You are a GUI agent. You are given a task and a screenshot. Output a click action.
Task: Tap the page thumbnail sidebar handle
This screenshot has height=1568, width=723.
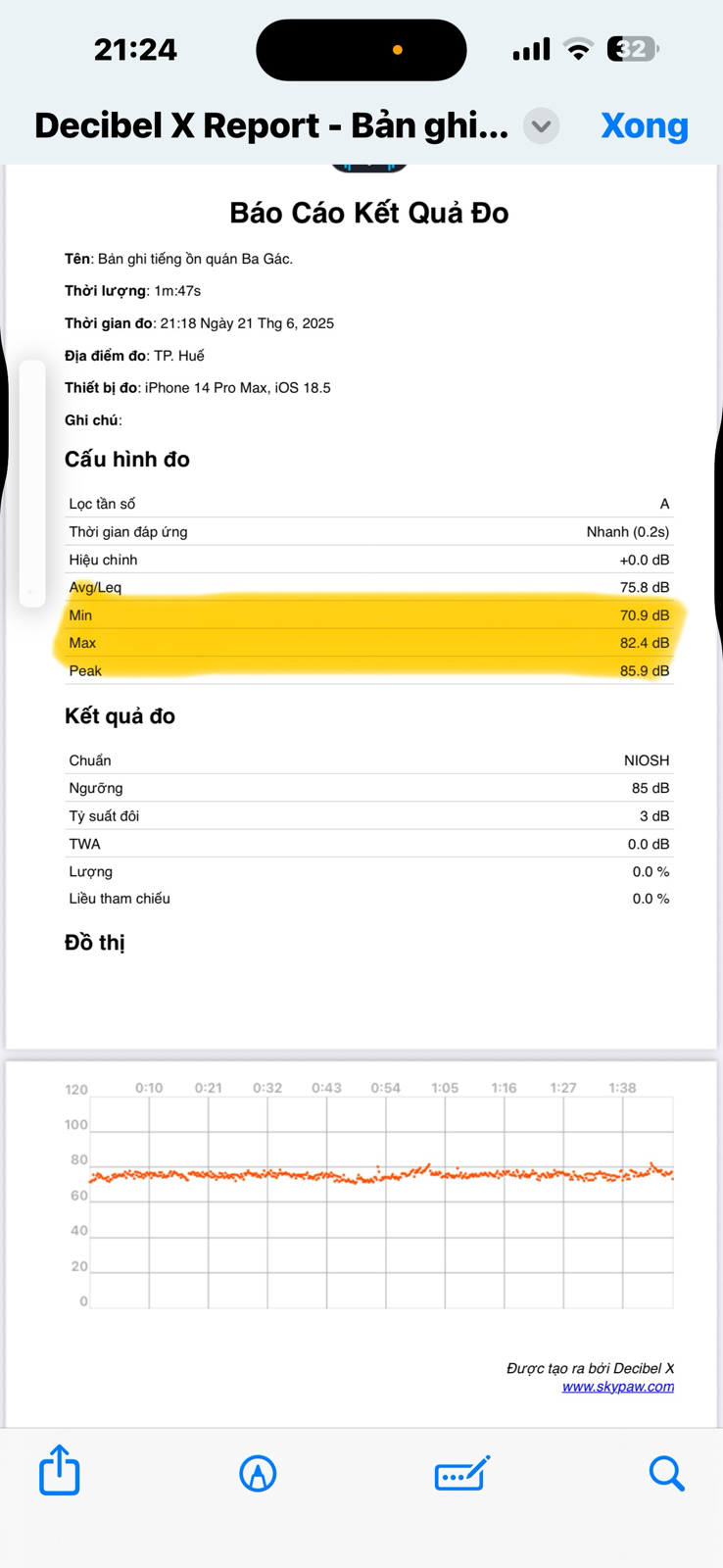click(x=32, y=483)
